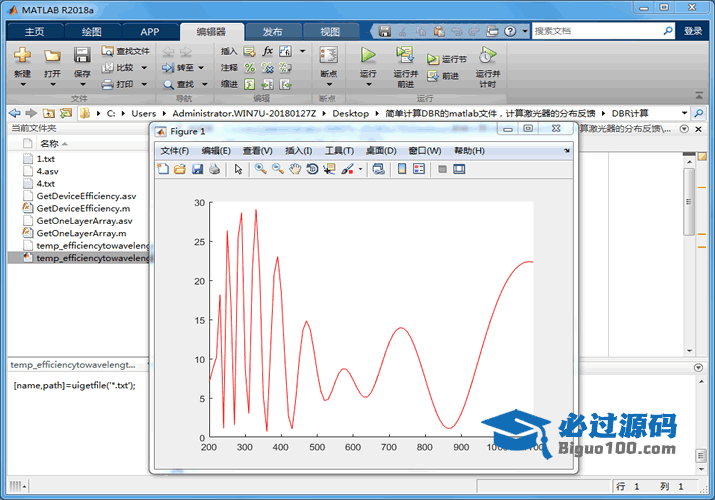Open Figure 1 Edit (编辑) menu
The image size is (715, 500).
216,151
